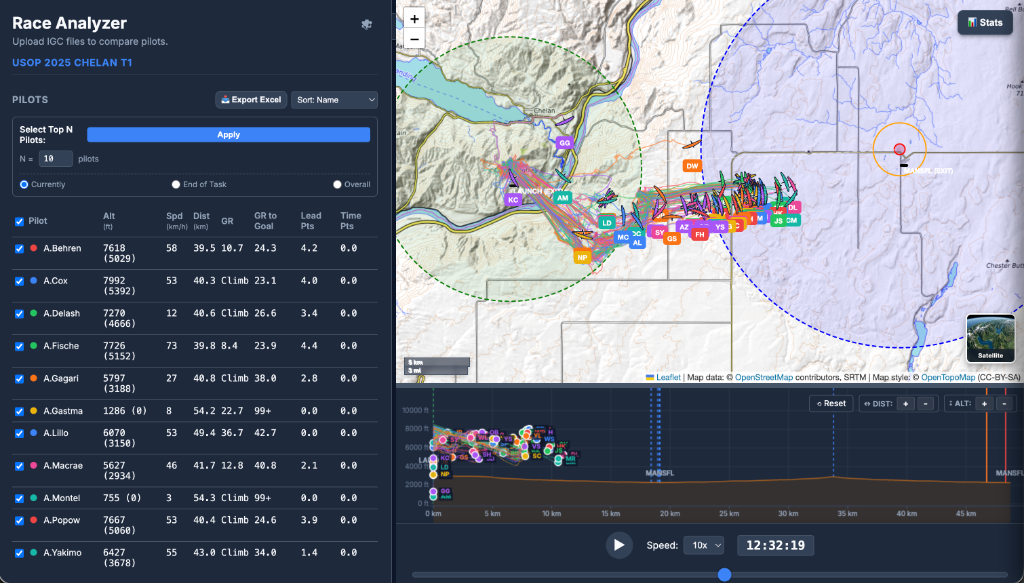This screenshot has height=583, width=1024.
Task: Switch to the Satellite map layer
Action: coord(990,338)
